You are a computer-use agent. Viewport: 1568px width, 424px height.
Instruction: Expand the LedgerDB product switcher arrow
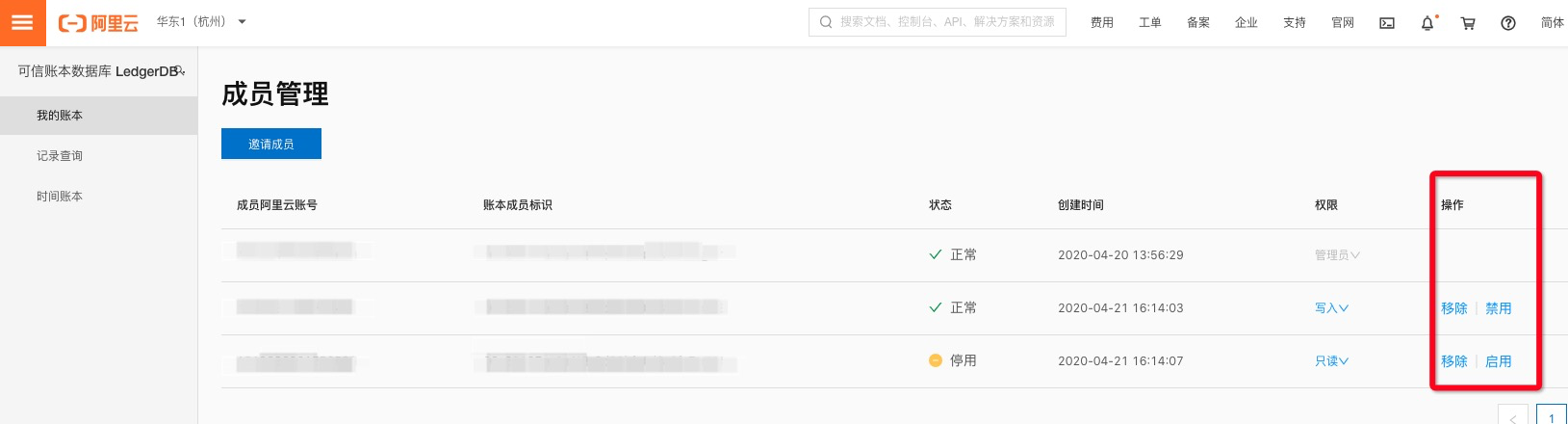(181, 71)
